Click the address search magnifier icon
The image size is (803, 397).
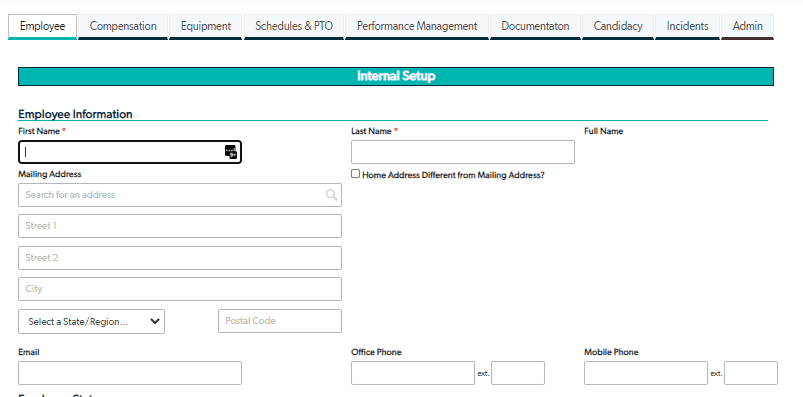pyautogui.click(x=331, y=195)
